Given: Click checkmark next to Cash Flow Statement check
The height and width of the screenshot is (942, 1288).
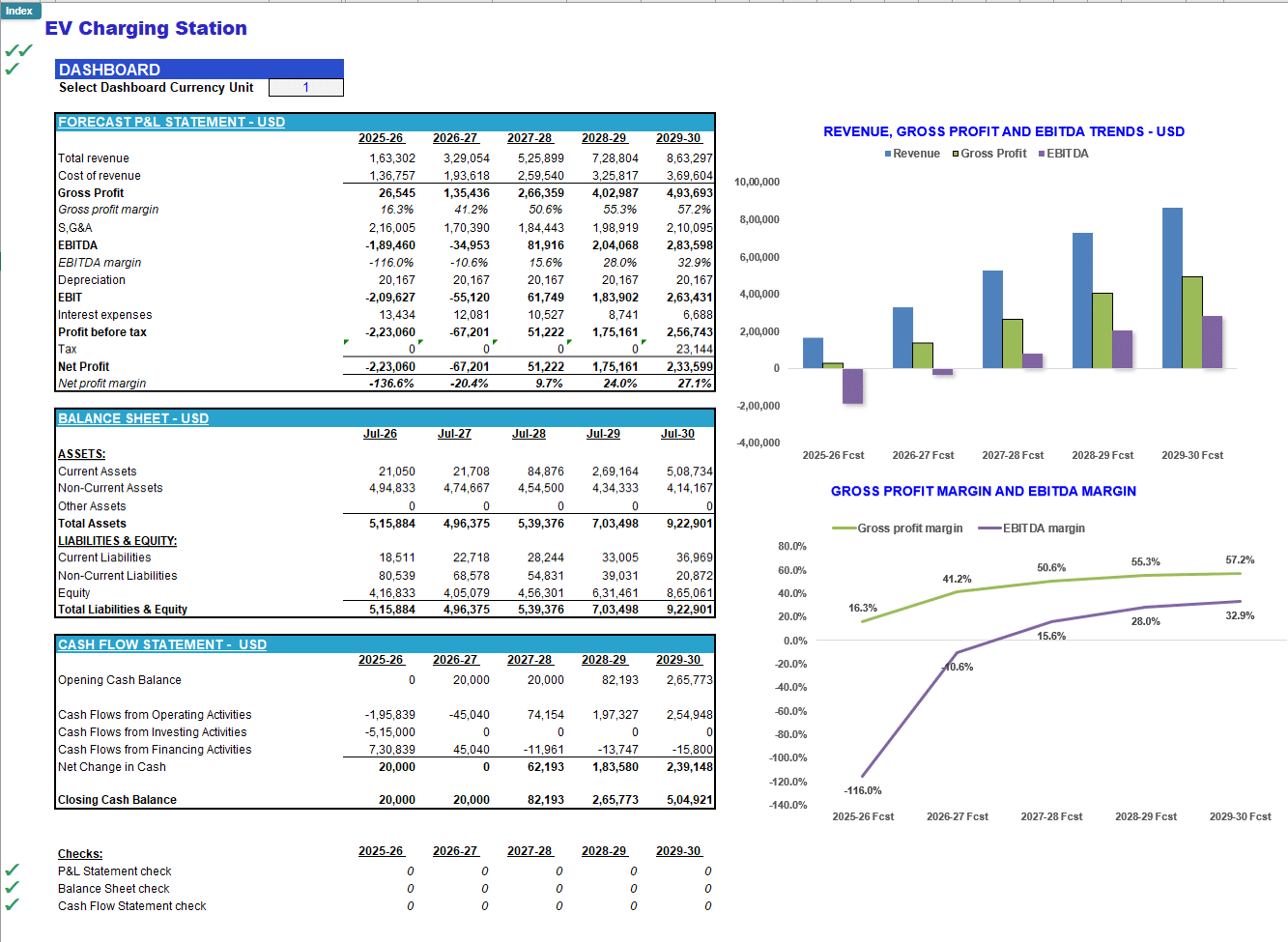Looking at the screenshot, I should point(12,905).
